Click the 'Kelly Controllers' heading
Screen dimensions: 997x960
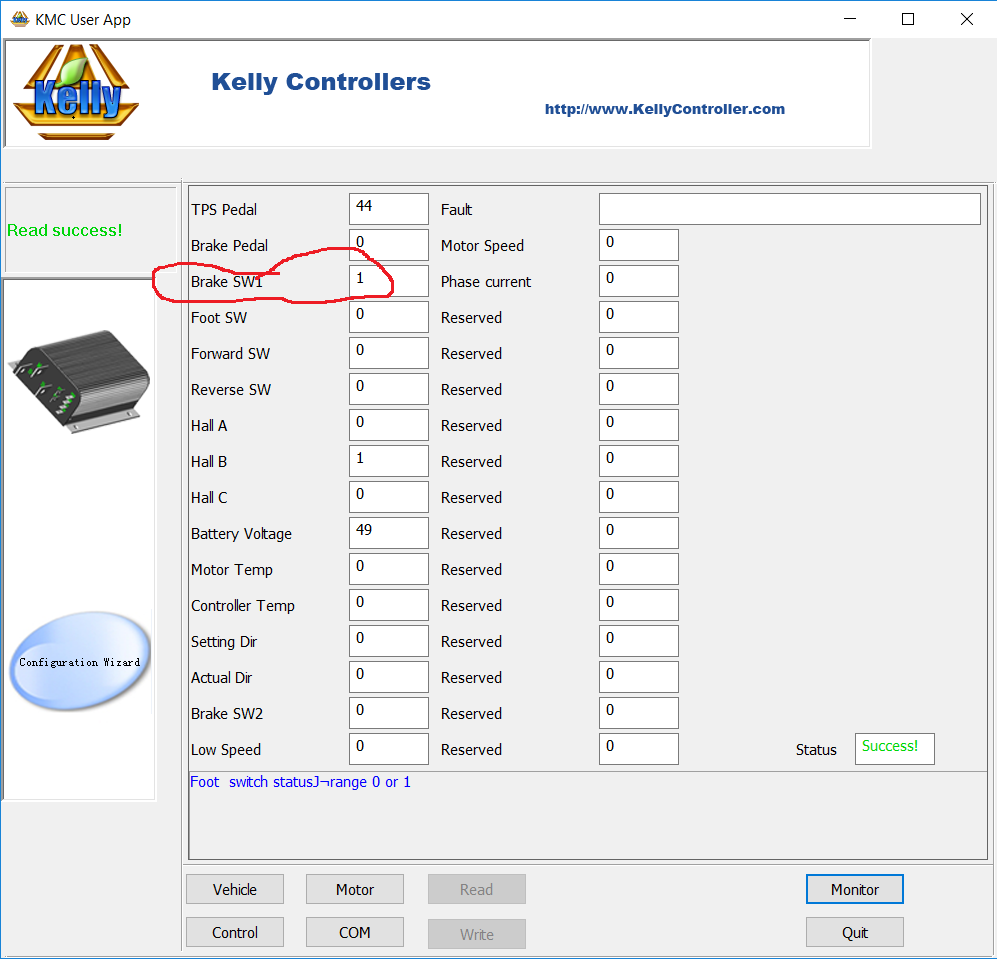point(321,82)
